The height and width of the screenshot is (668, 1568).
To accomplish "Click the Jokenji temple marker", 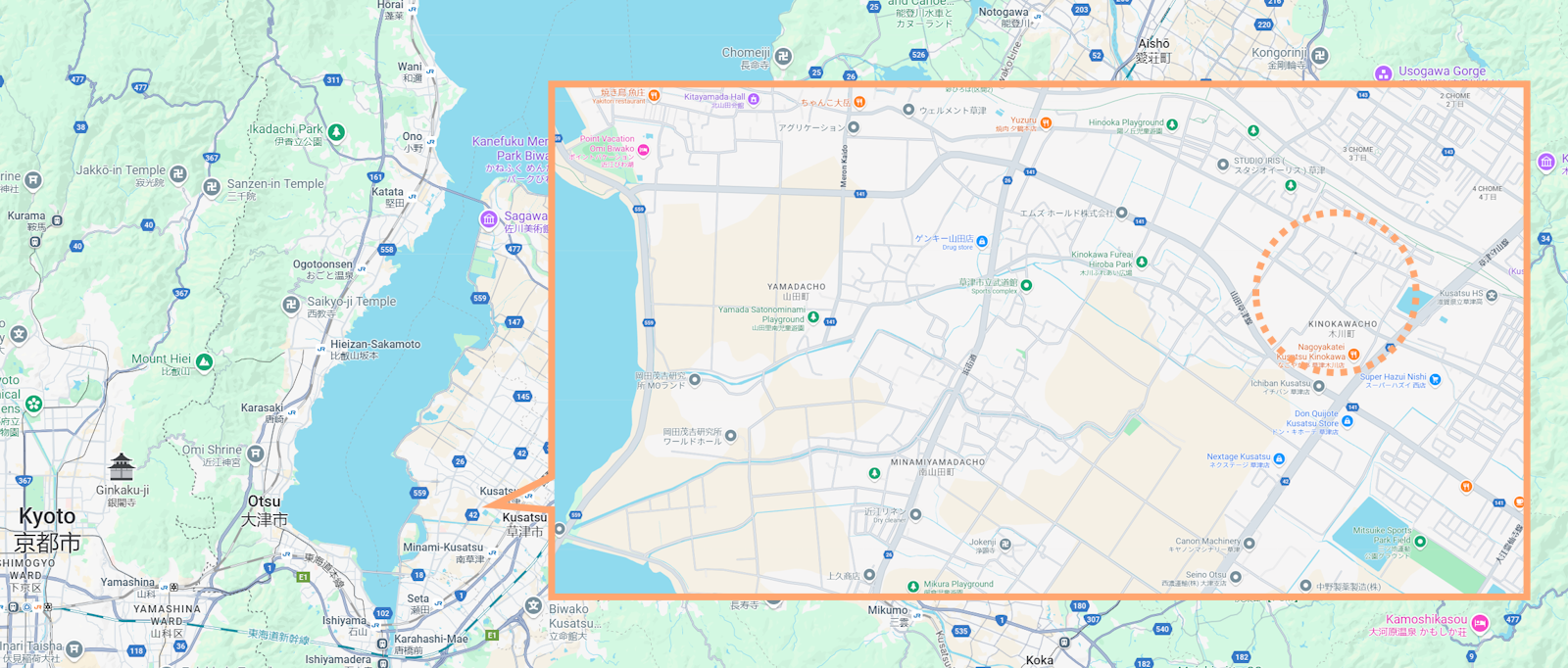I will click(x=1005, y=544).
